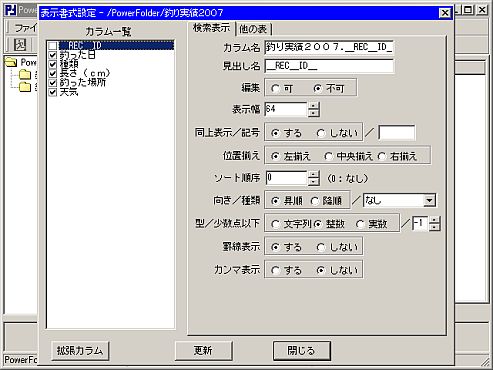Viewport: 493px width, 370px height.
Task: Click the 拡張カラム button
Action: [80, 351]
